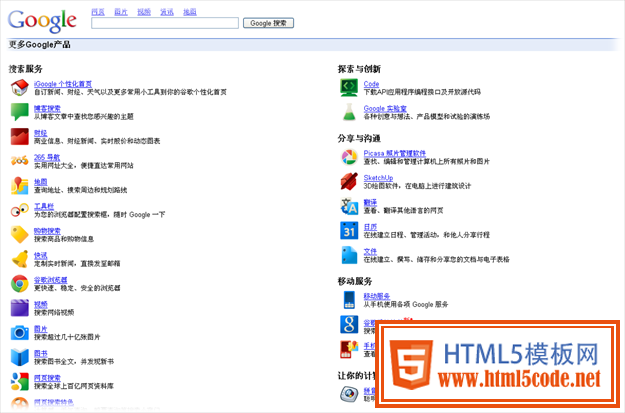Click the green Code monitor icon
This screenshot has height=413, width=625.
(x=349, y=87)
